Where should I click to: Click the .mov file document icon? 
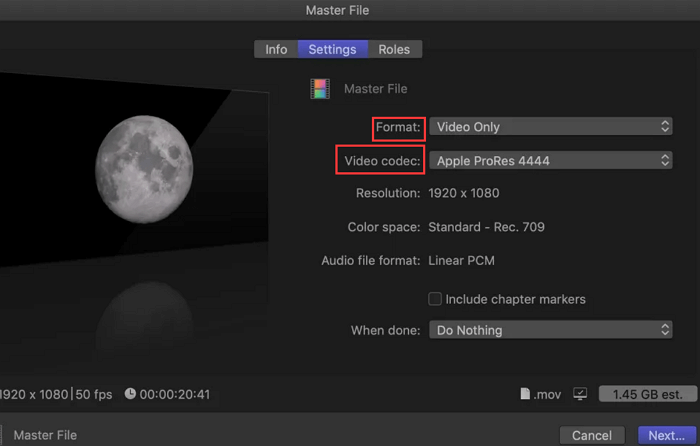(x=525, y=394)
